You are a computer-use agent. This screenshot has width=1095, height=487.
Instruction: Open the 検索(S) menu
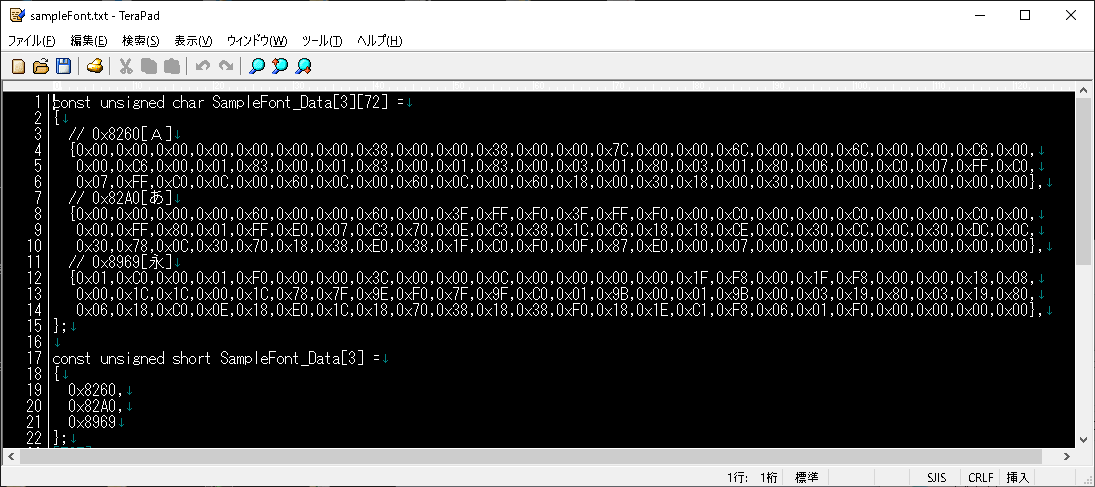coord(140,41)
